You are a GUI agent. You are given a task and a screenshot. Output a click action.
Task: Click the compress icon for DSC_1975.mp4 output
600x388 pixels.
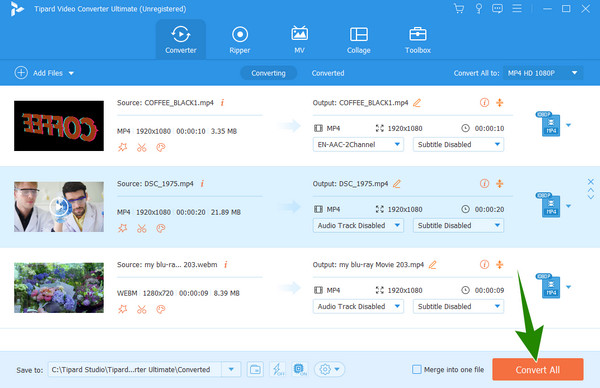(499, 184)
